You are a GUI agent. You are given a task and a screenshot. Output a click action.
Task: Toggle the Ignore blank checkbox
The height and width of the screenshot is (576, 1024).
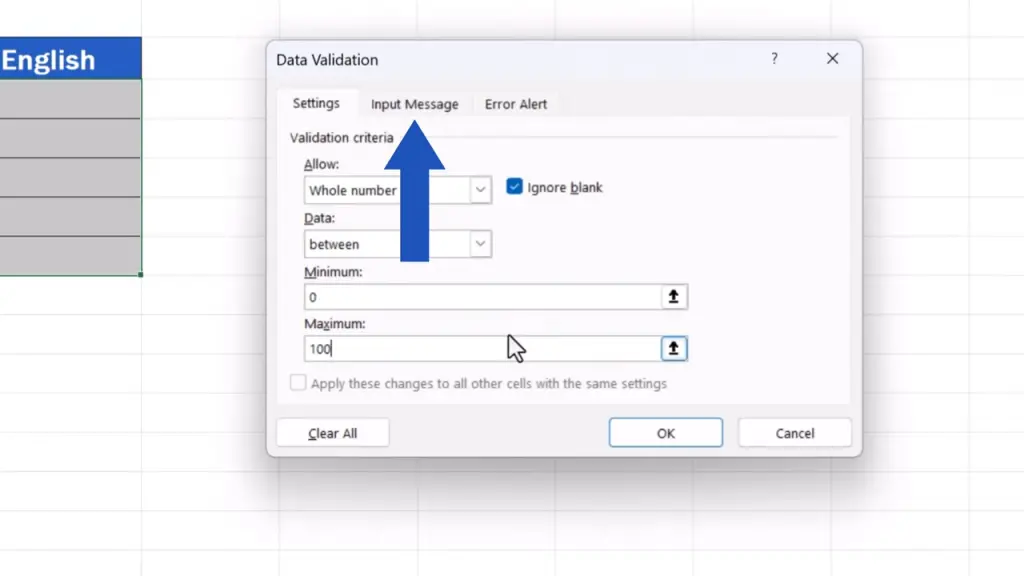[515, 187]
